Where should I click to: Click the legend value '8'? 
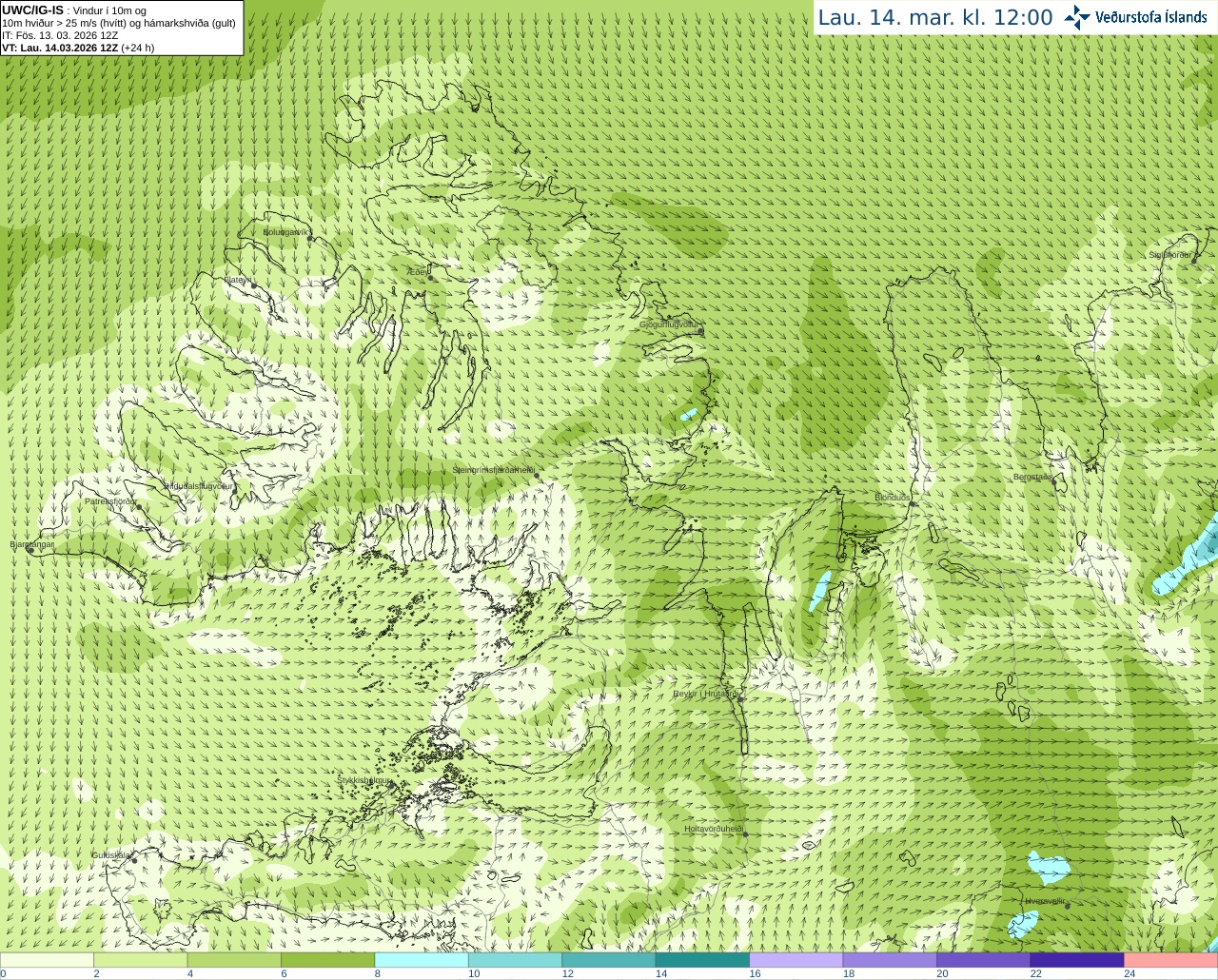[x=378, y=973]
